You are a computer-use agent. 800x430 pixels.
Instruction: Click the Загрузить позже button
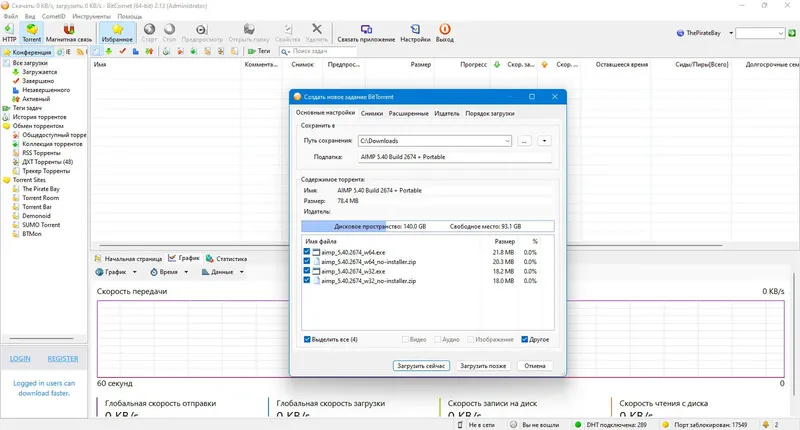tap(483, 366)
